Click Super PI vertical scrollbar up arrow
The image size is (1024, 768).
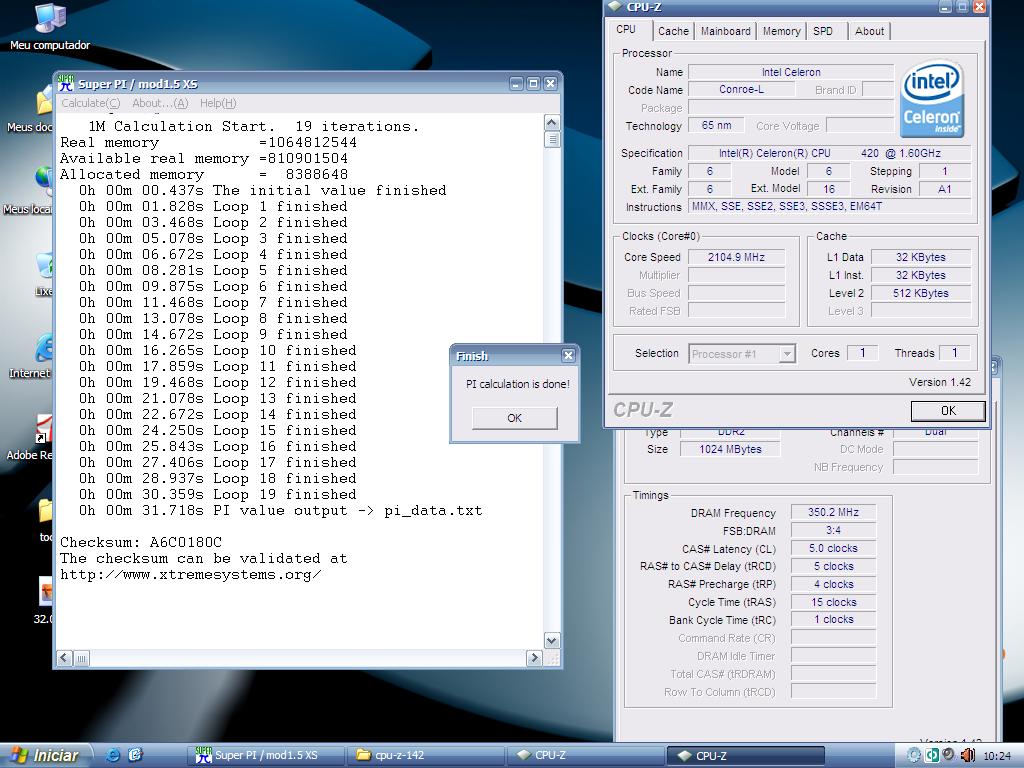coord(552,123)
